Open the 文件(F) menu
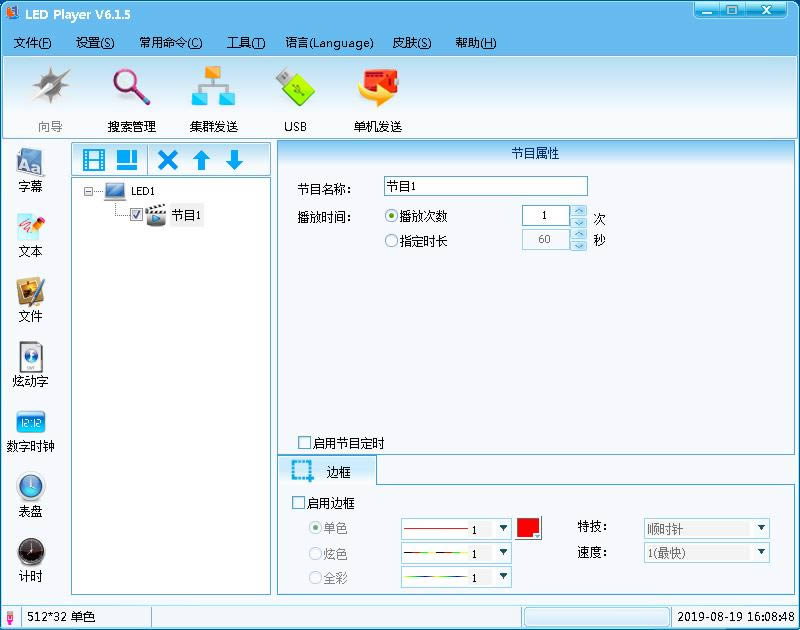 33,43
